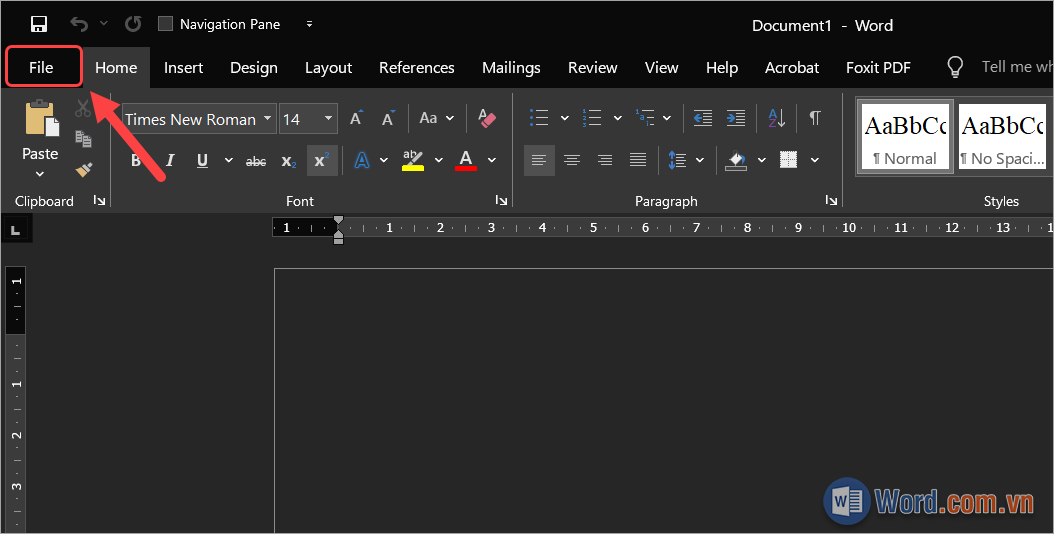
Task: Switch to the Insert tab
Action: point(183,67)
